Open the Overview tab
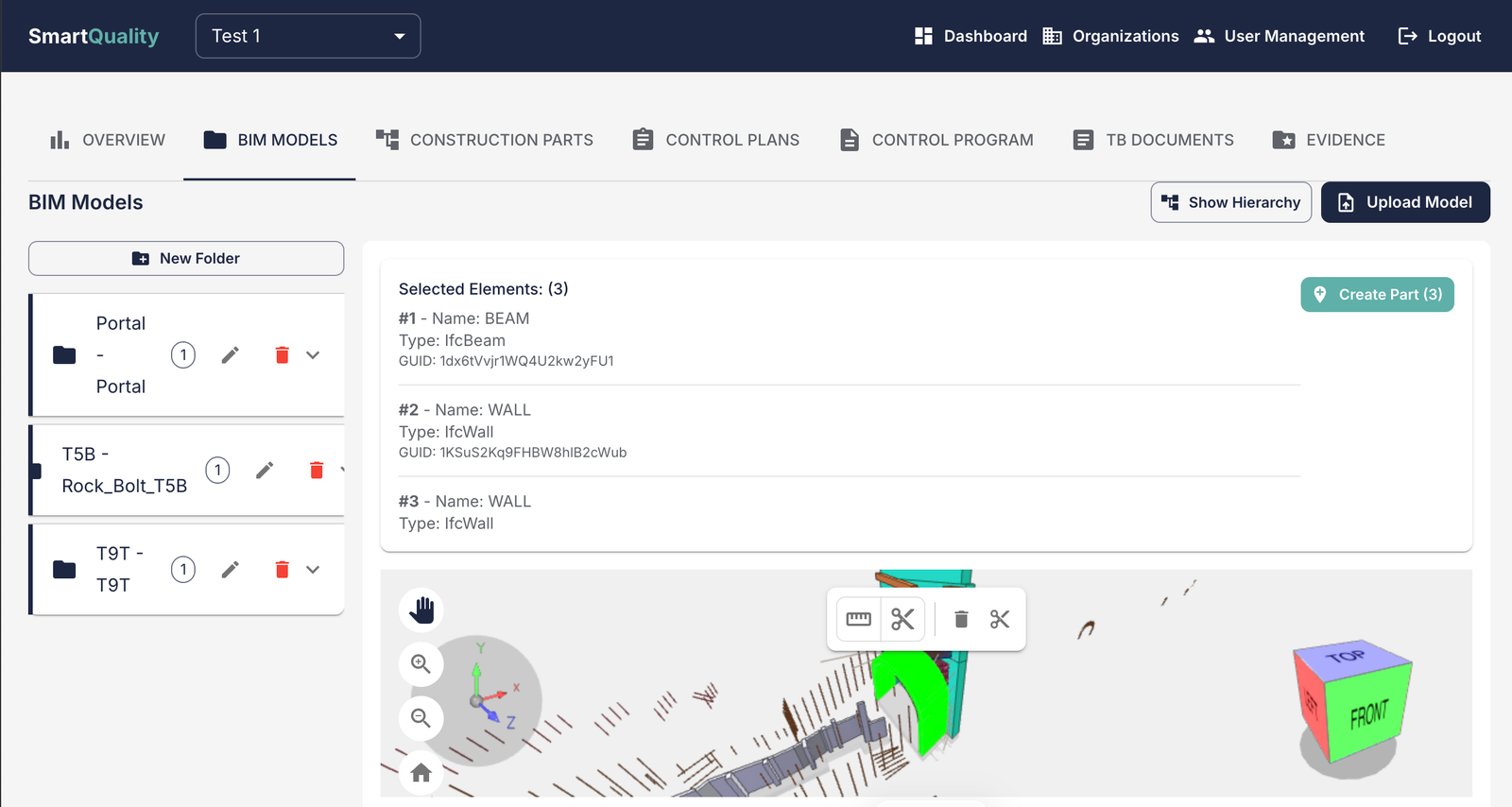Image resolution: width=1512 pixels, height=807 pixels. coord(107,140)
